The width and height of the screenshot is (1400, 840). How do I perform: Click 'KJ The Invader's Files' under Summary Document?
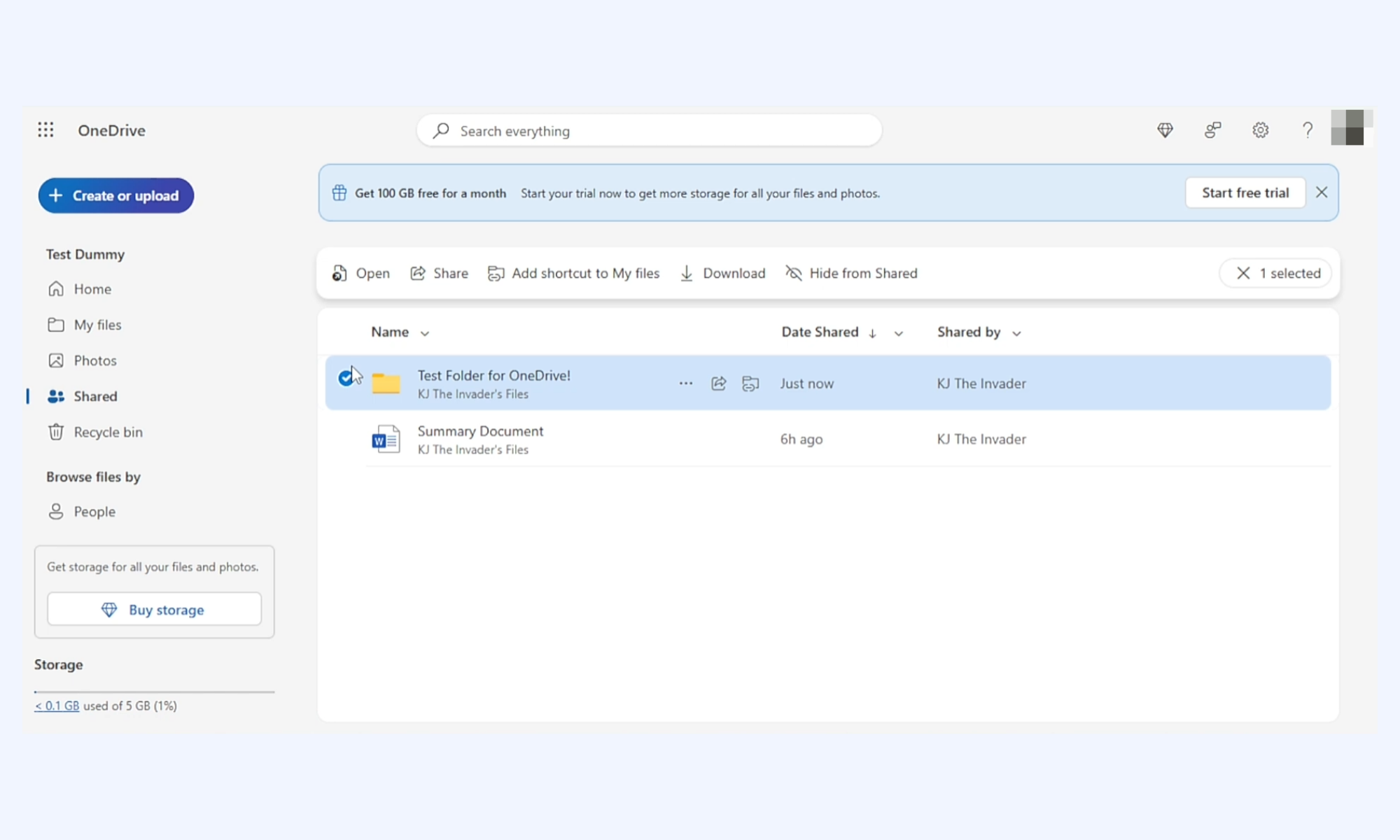click(x=473, y=449)
